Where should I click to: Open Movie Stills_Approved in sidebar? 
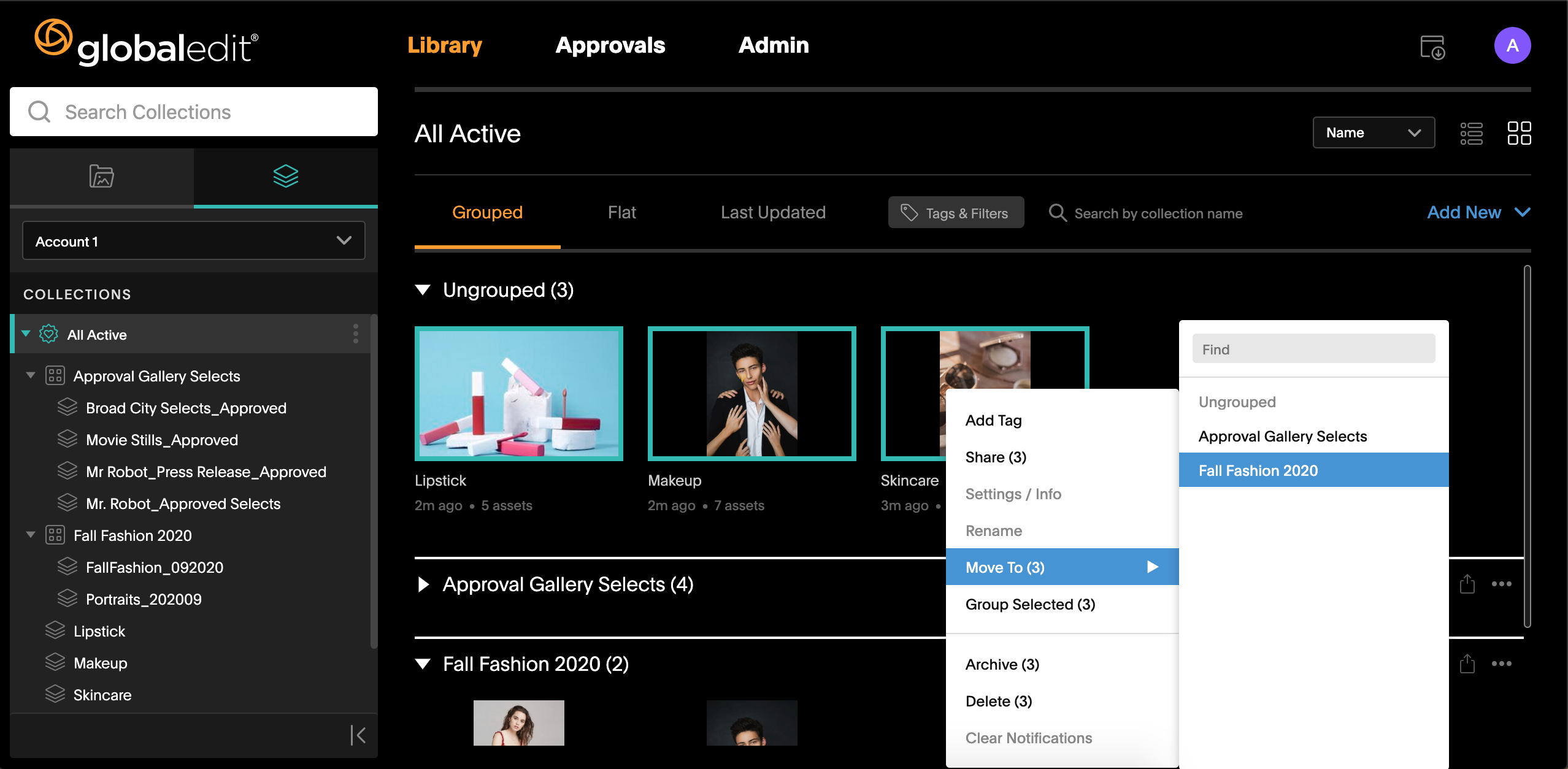pos(162,440)
